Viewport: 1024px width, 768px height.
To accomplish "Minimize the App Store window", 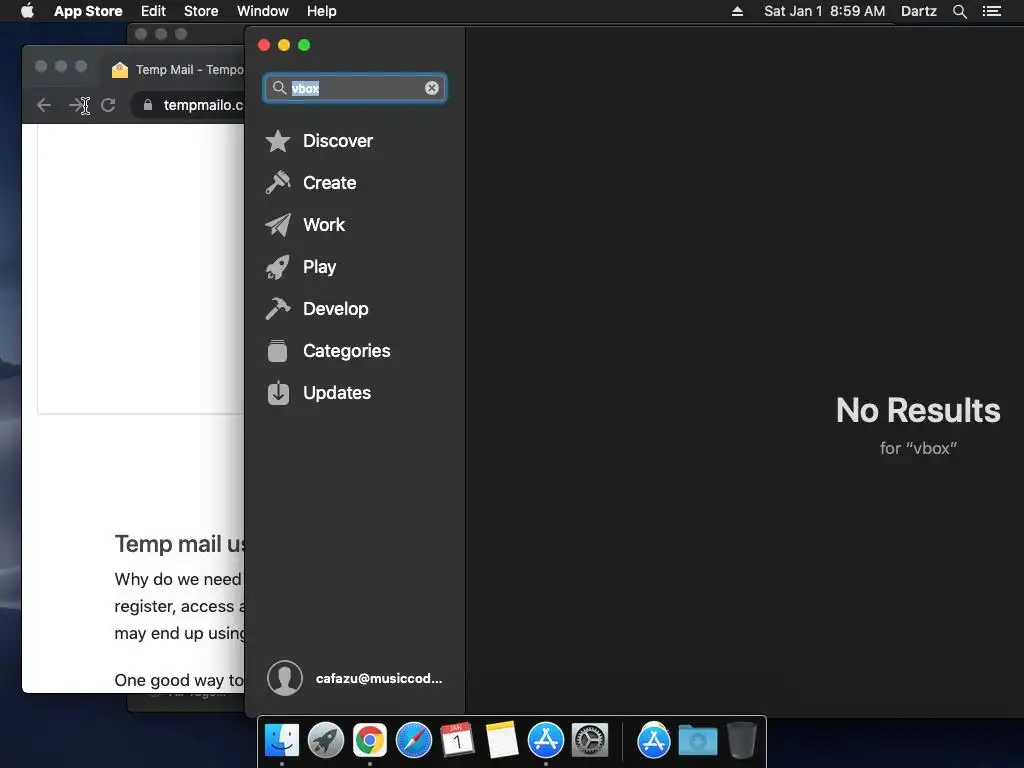I will tap(284, 45).
